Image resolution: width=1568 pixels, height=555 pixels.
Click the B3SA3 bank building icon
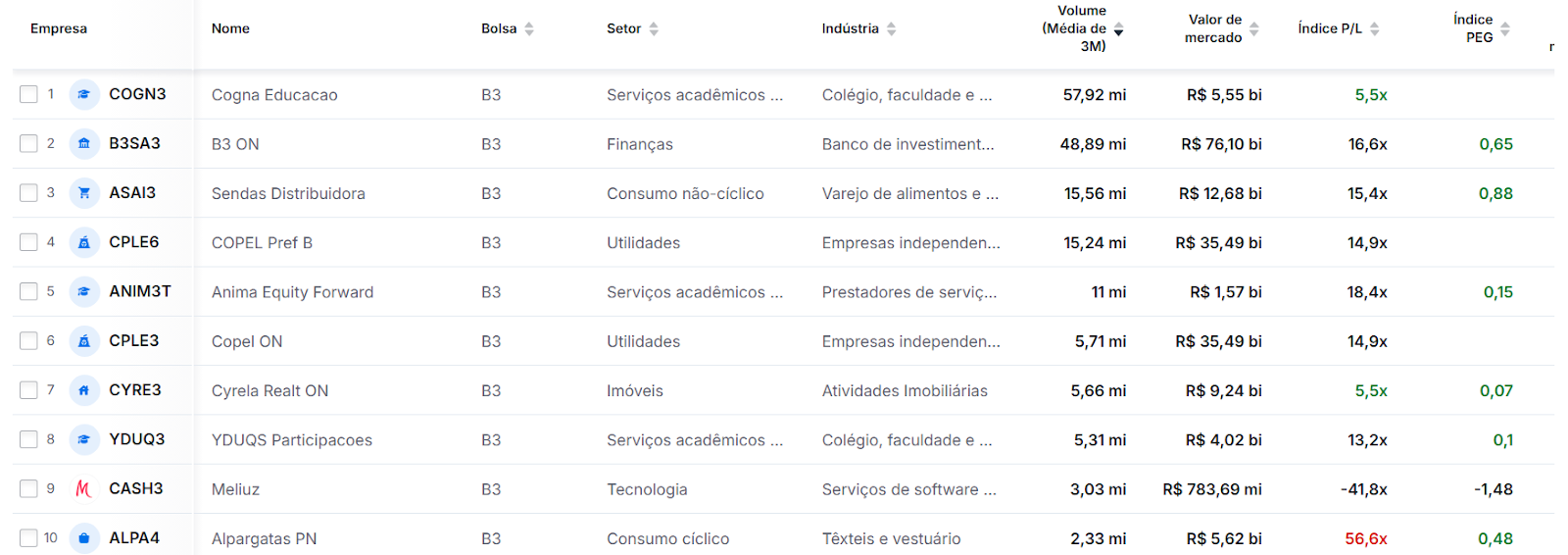pos(84,143)
